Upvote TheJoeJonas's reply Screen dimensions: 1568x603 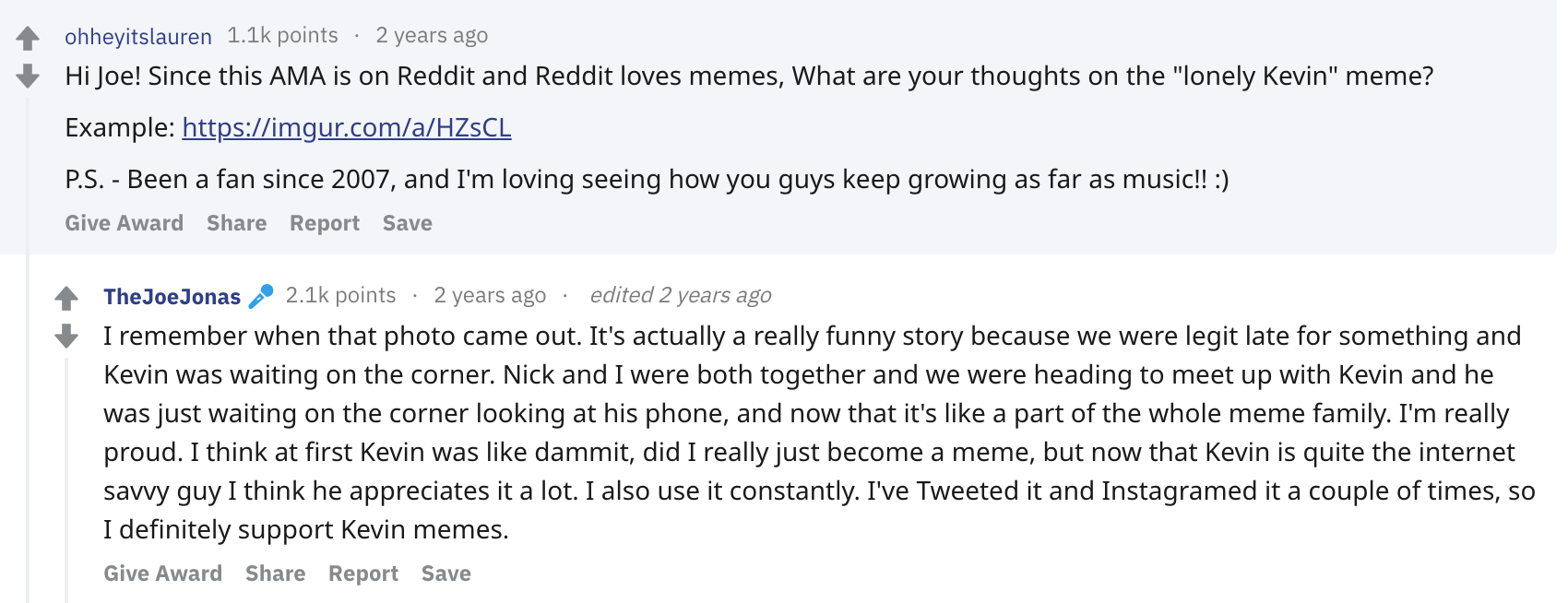66,299
